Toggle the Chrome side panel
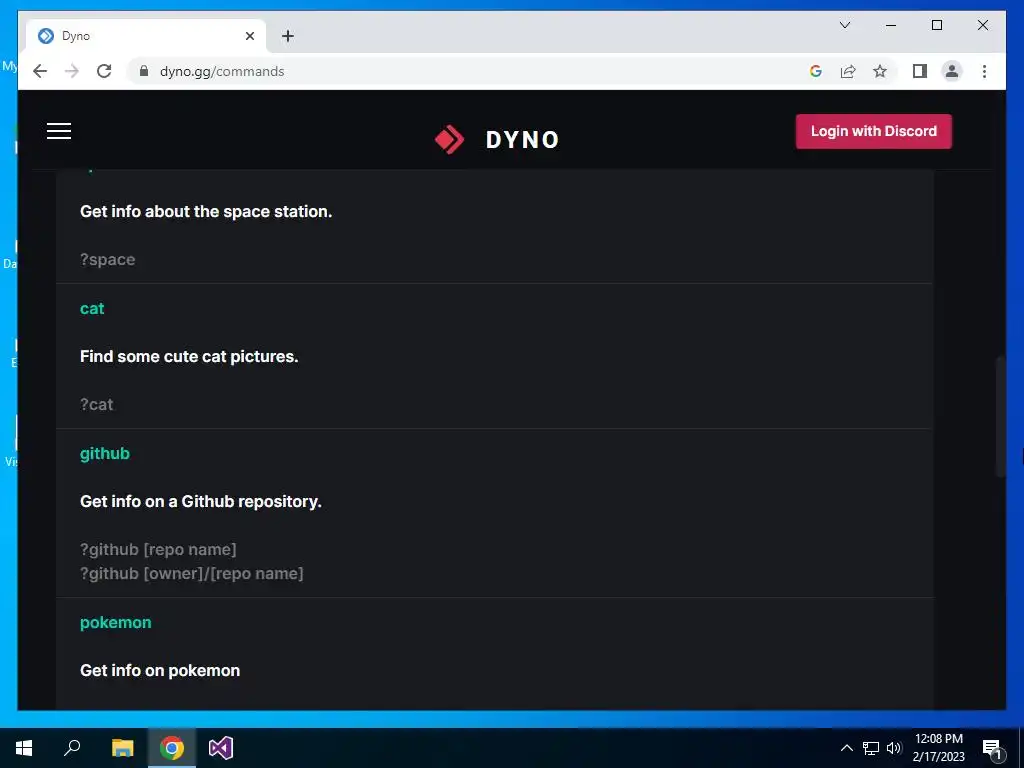The image size is (1024, 768). [920, 71]
